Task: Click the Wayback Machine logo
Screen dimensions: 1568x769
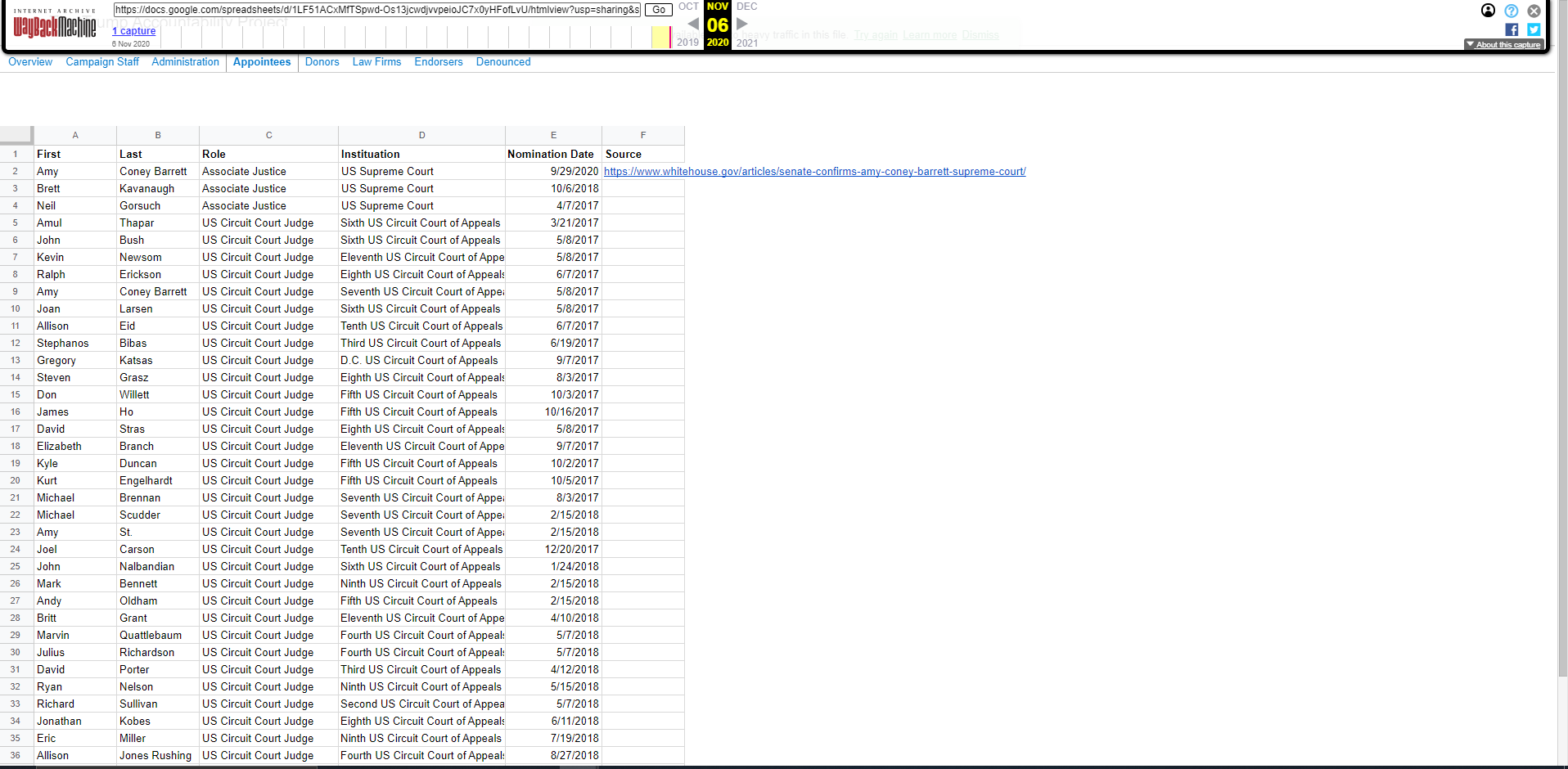Action: [x=54, y=24]
